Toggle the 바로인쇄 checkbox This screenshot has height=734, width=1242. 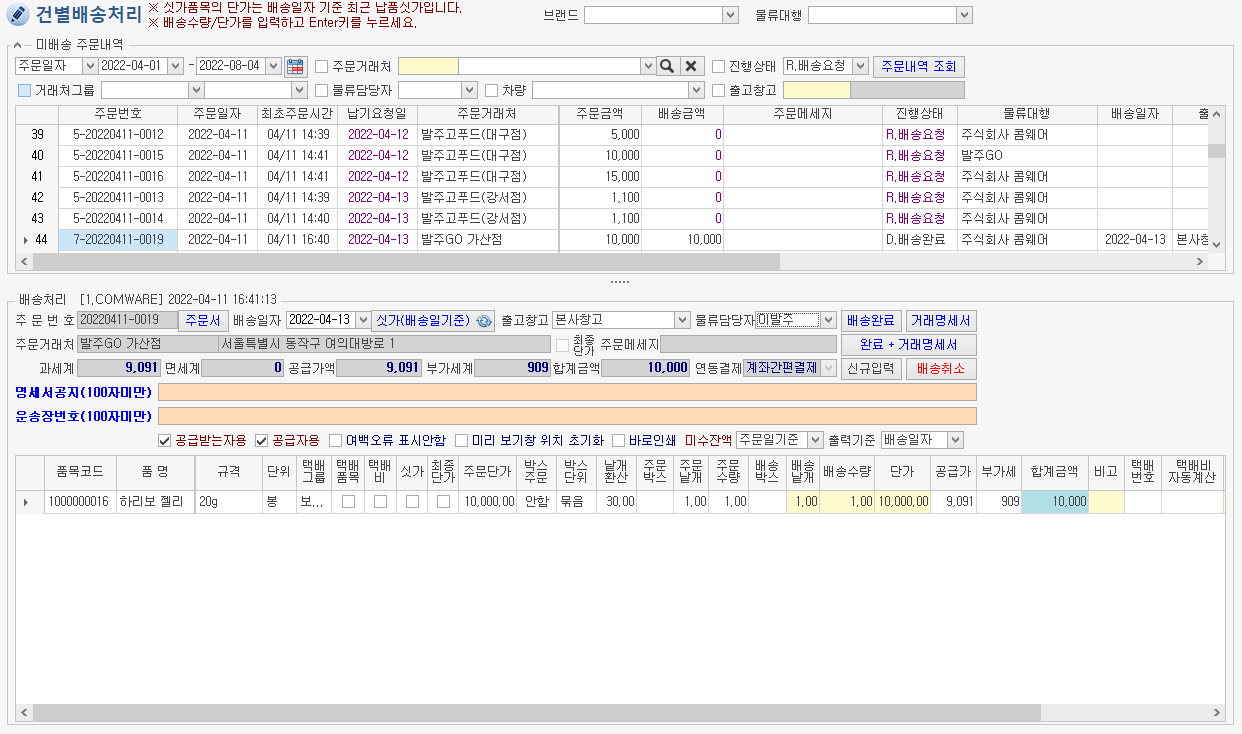point(619,440)
